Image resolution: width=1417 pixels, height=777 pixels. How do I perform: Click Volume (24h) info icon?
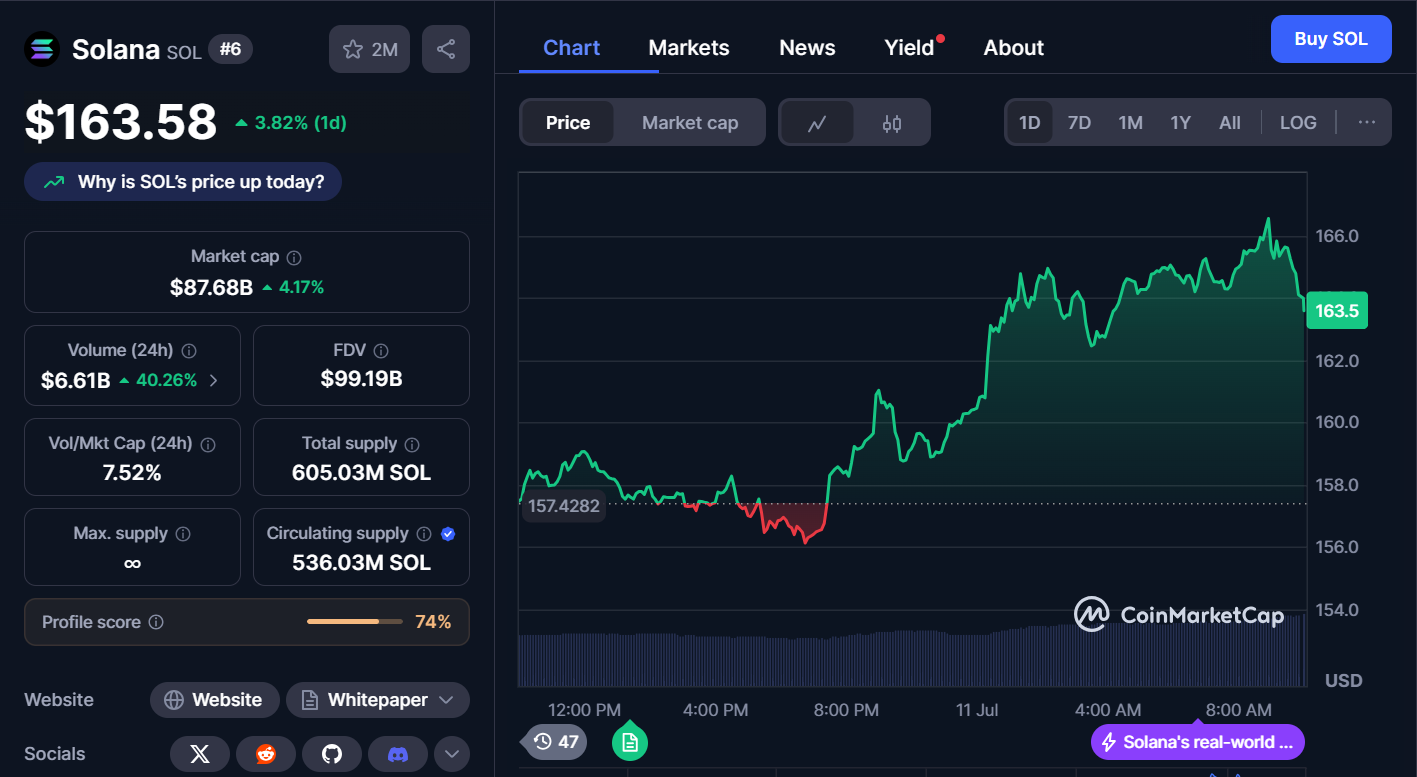pyautogui.click(x=189, y=351)
